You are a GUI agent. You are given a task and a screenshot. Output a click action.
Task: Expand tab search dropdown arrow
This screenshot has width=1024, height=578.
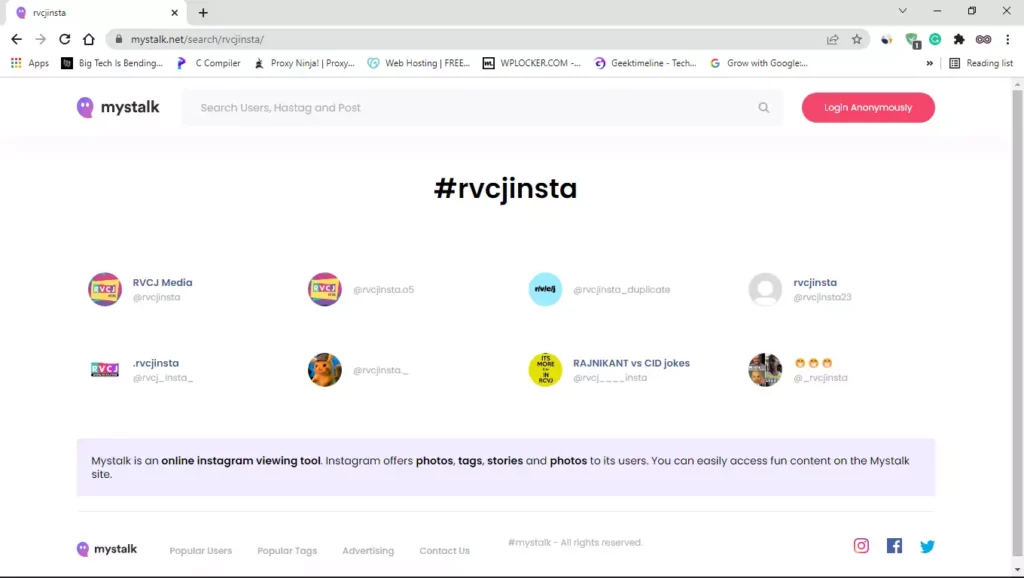point(903,11)
